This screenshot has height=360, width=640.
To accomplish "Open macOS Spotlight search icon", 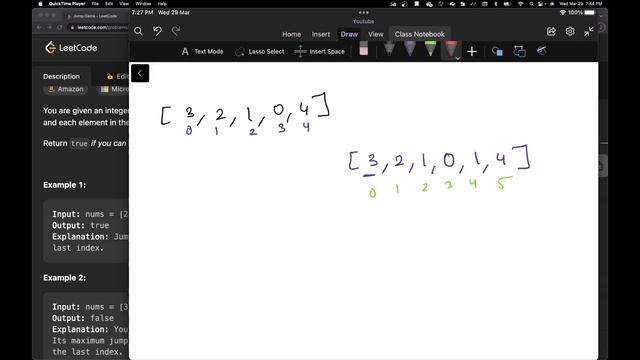I will [531, 4].
